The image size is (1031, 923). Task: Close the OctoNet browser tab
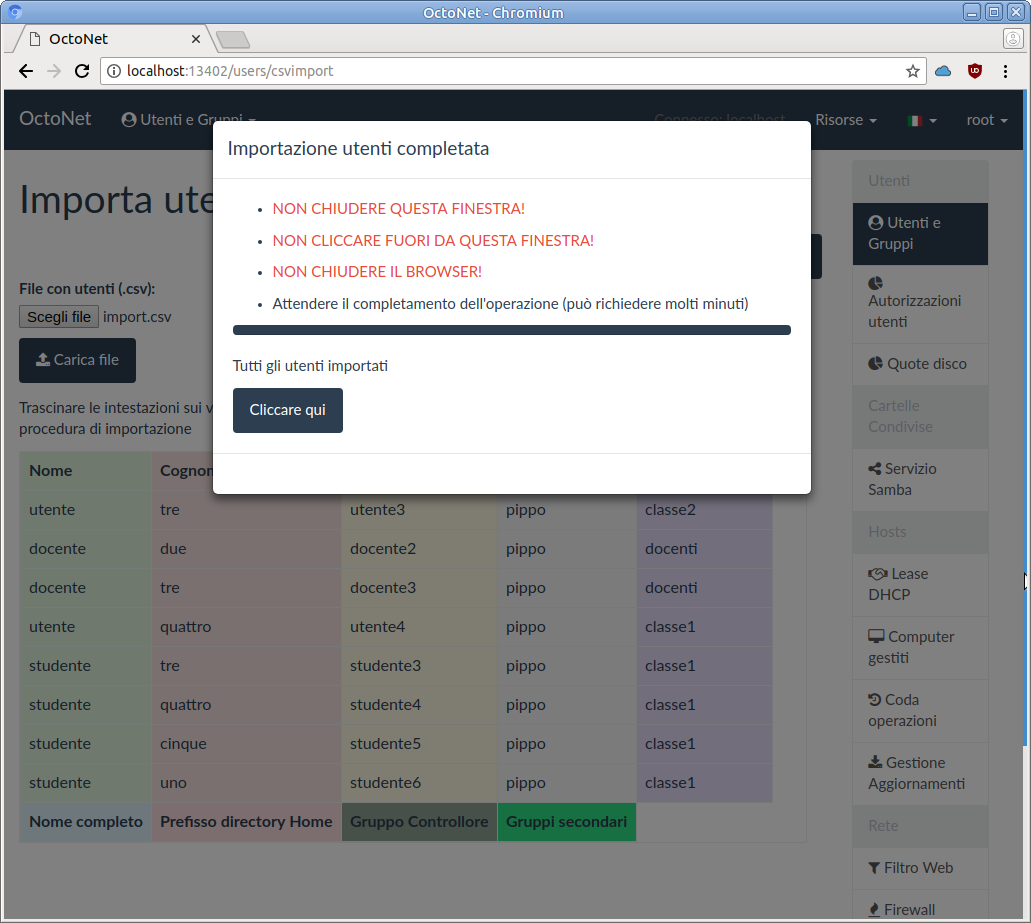point(195,39)
